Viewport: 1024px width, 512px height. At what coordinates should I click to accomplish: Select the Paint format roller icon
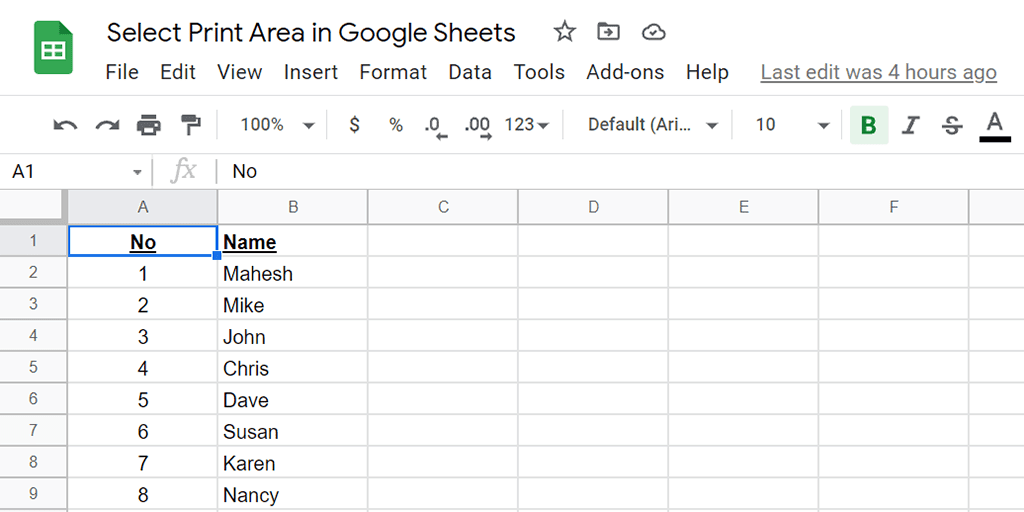pyautogui.click(x=191, y=124)
